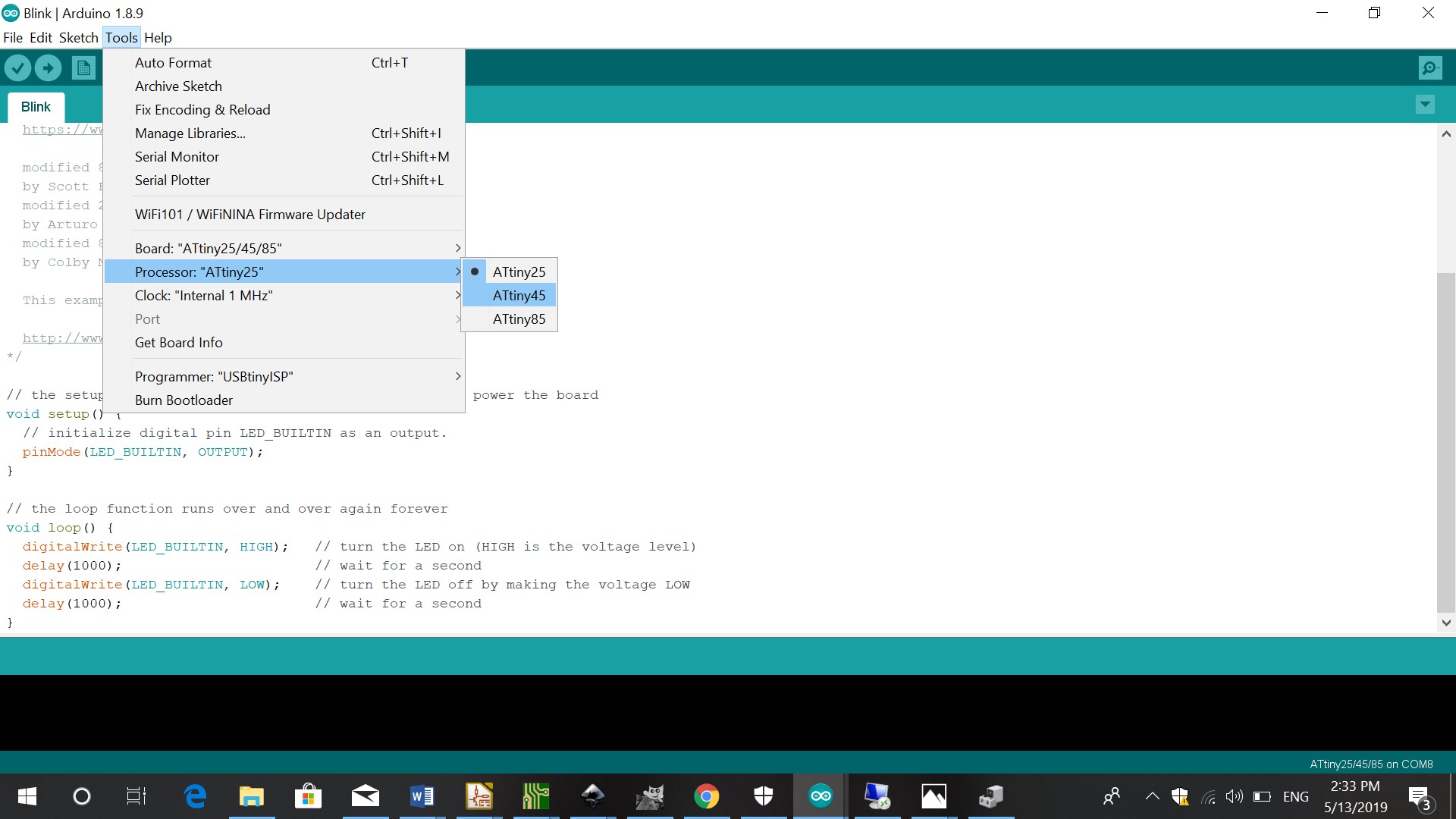Screen dimensions: 1456x819
Task: Click the Verify checkmark toolbar icon
Action: pos(17,69)
